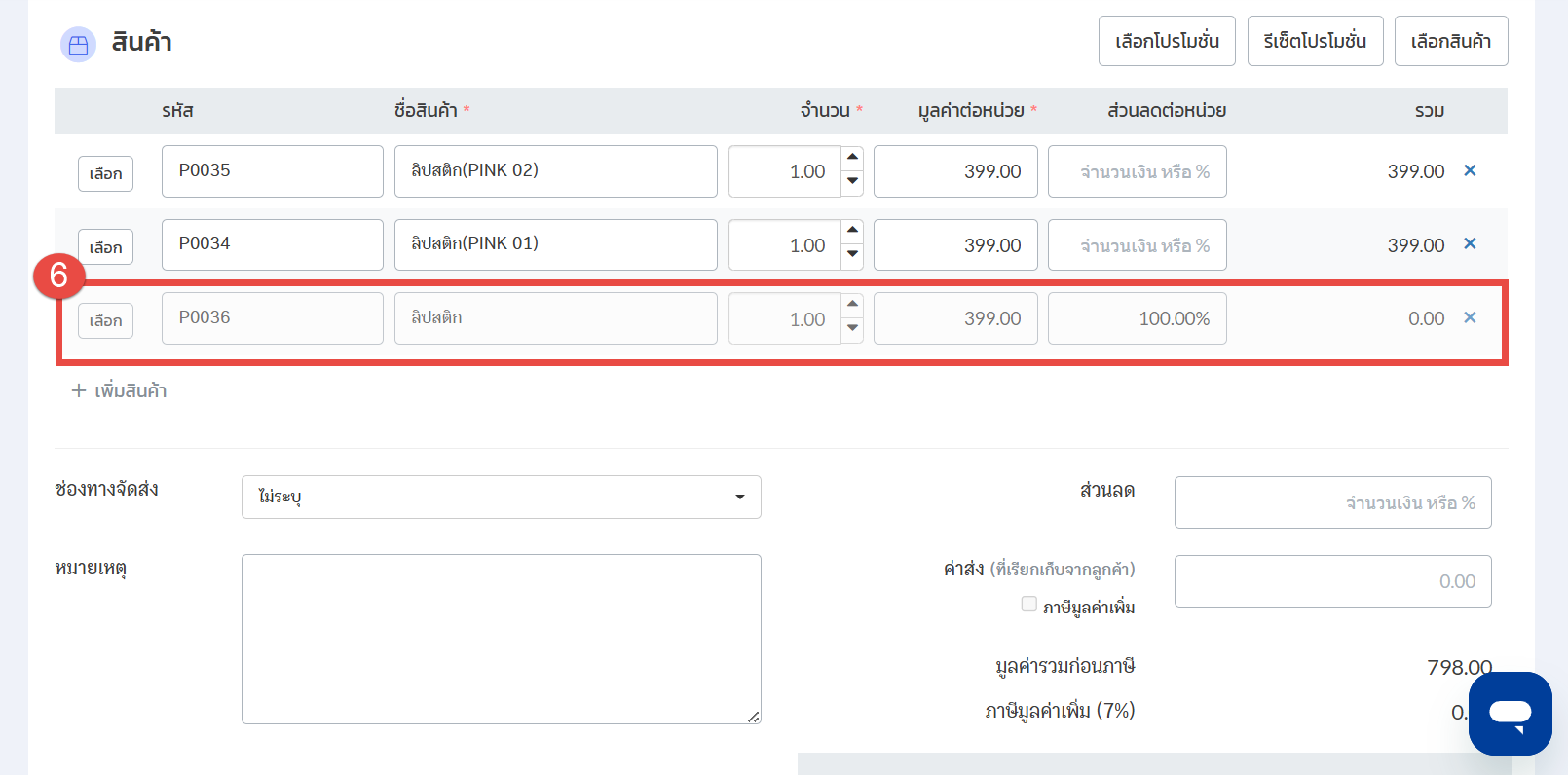Screen dimensions: 1568x775
Task: Increase quantity for P0036 row
Action: 852,305
